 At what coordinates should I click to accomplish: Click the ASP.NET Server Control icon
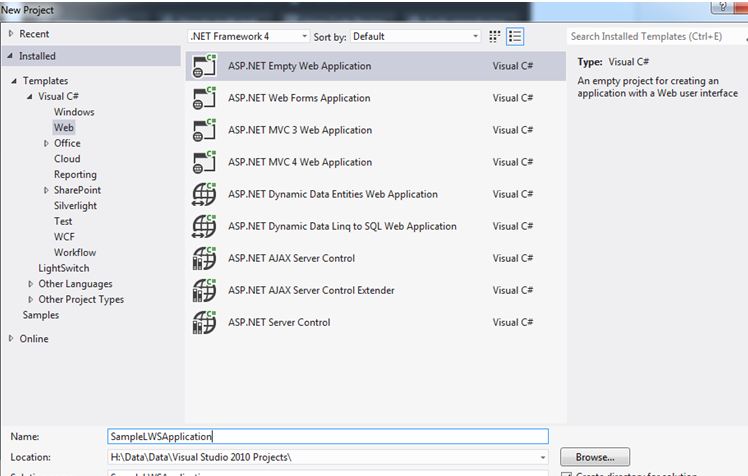(x=204, y=322)
